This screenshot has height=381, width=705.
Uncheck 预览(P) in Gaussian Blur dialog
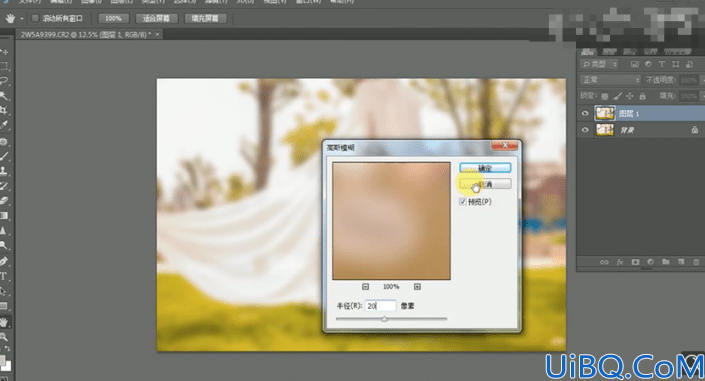pyautogui.click(x=463, y=202)
